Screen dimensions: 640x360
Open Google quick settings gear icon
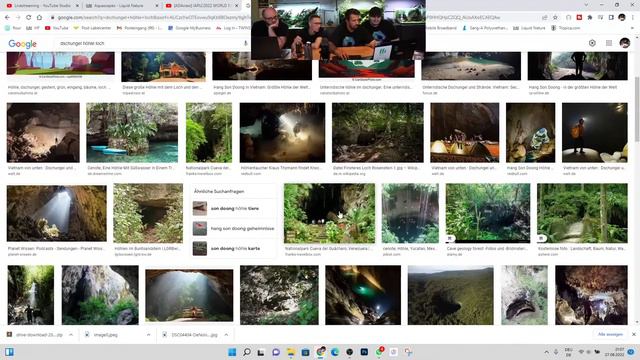coord(592,43)
